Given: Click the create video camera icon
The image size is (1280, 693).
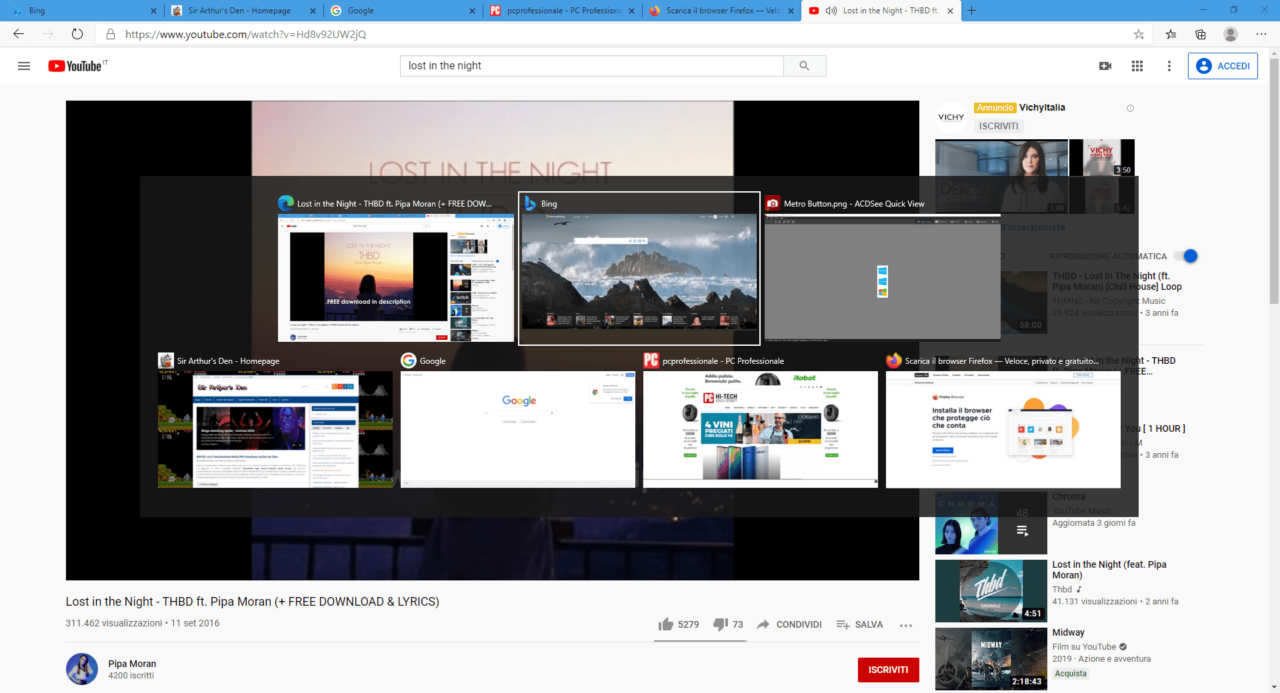Looking at the screenshot, I should [1105, 66].
